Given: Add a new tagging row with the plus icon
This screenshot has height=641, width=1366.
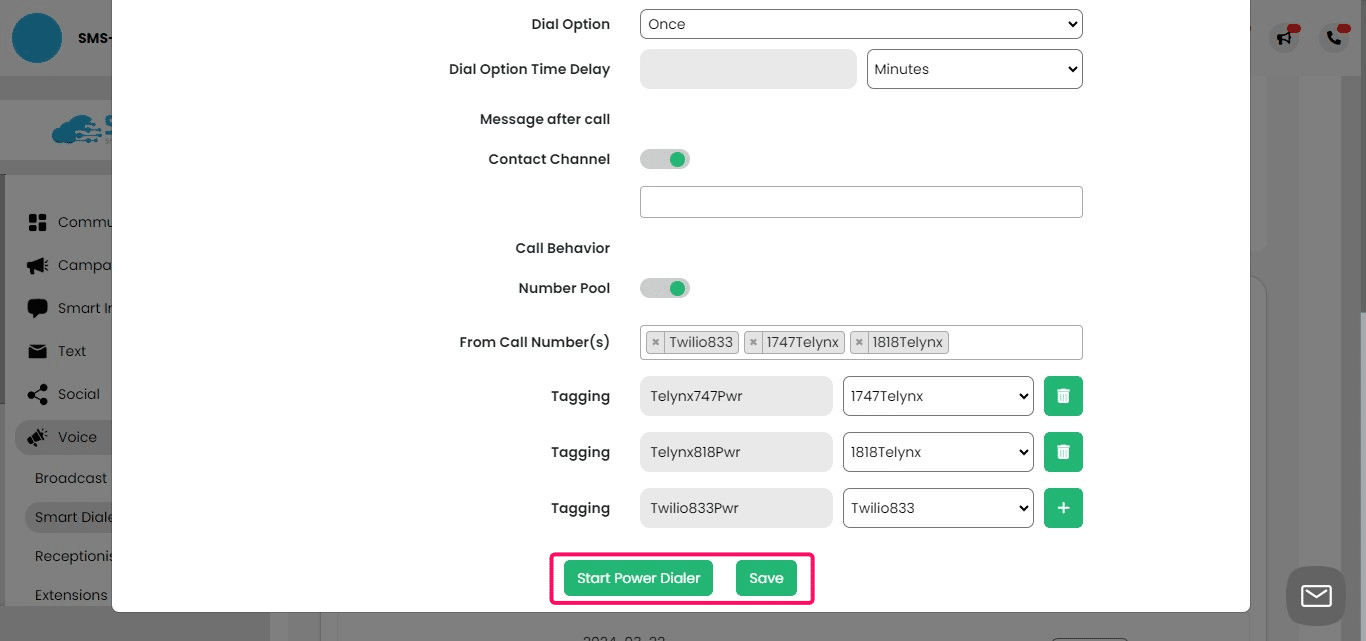Looking at the screenshot, I should tap(1063, 508).
